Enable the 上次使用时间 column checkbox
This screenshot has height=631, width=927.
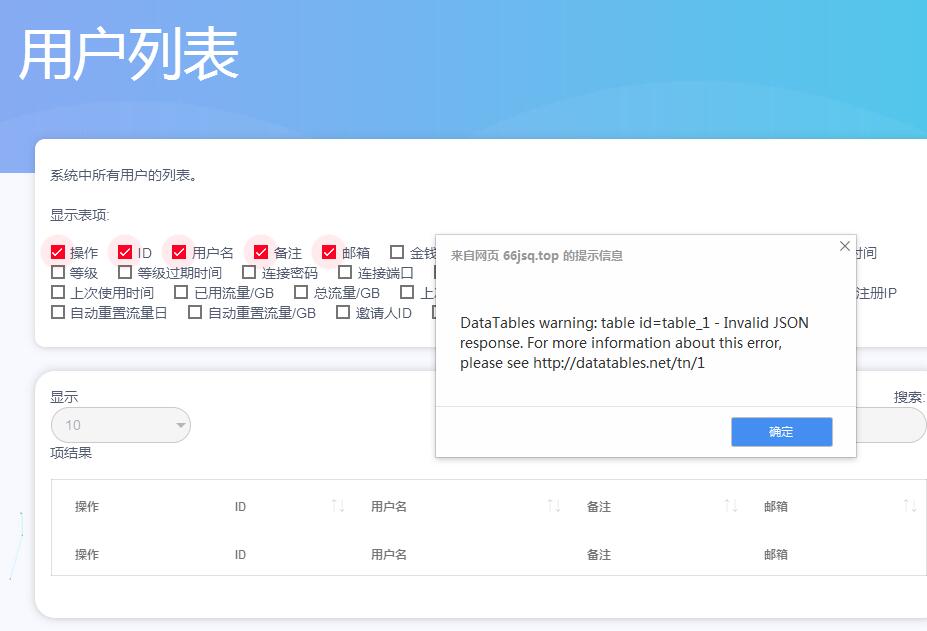[57, 292]
